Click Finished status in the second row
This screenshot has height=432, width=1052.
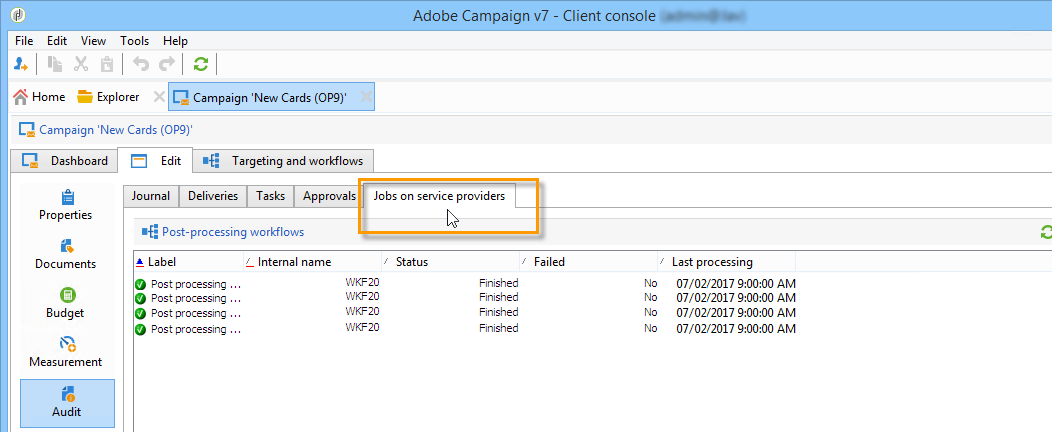(x=498, y=297)
